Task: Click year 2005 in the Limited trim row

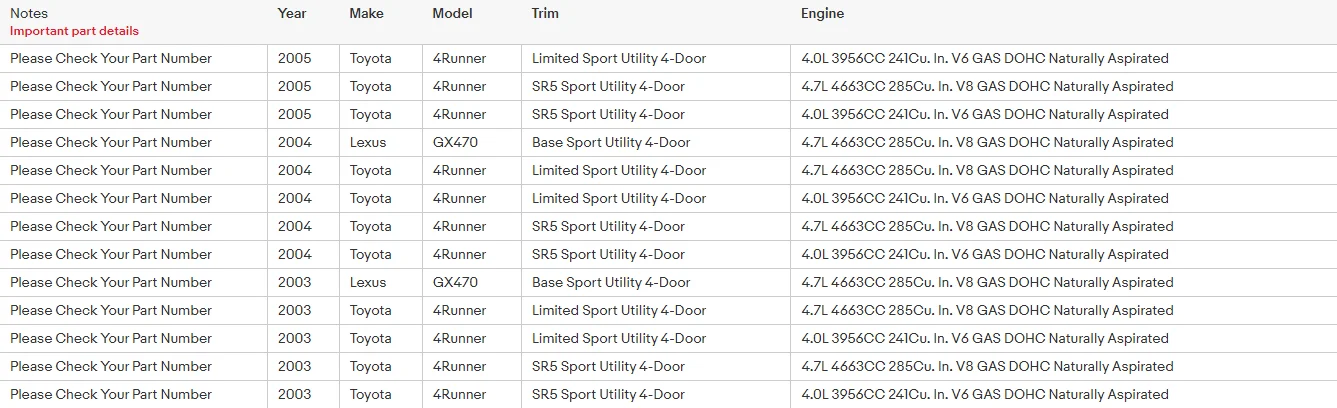Action: click(x=294, y=58)
